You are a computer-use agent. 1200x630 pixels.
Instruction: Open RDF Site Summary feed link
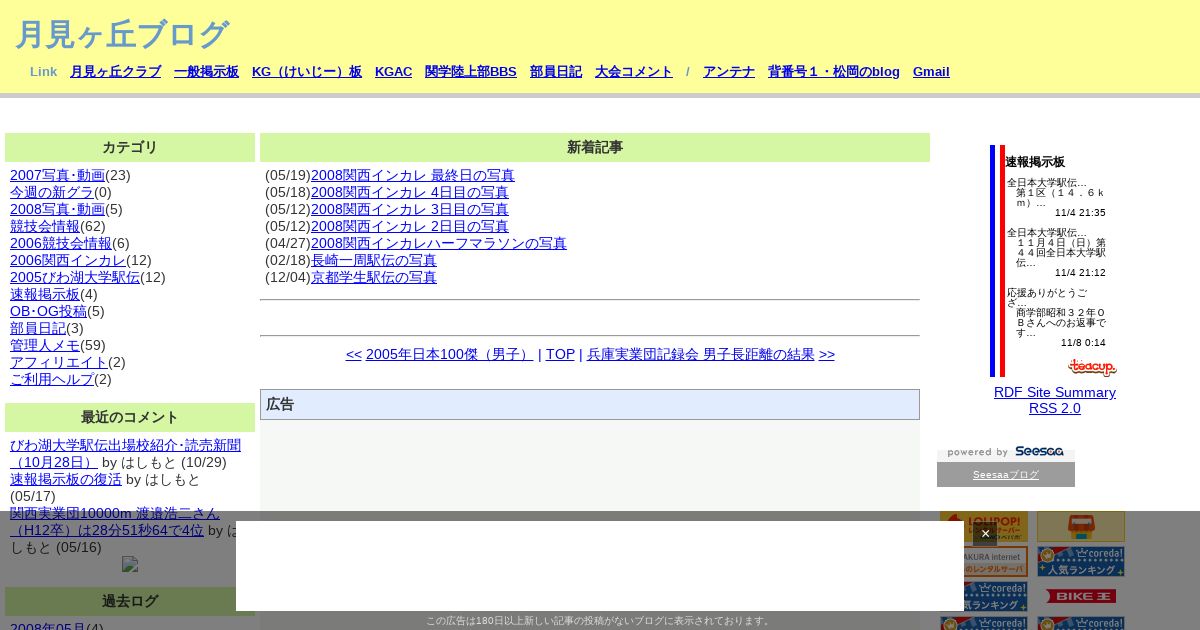1055,392
